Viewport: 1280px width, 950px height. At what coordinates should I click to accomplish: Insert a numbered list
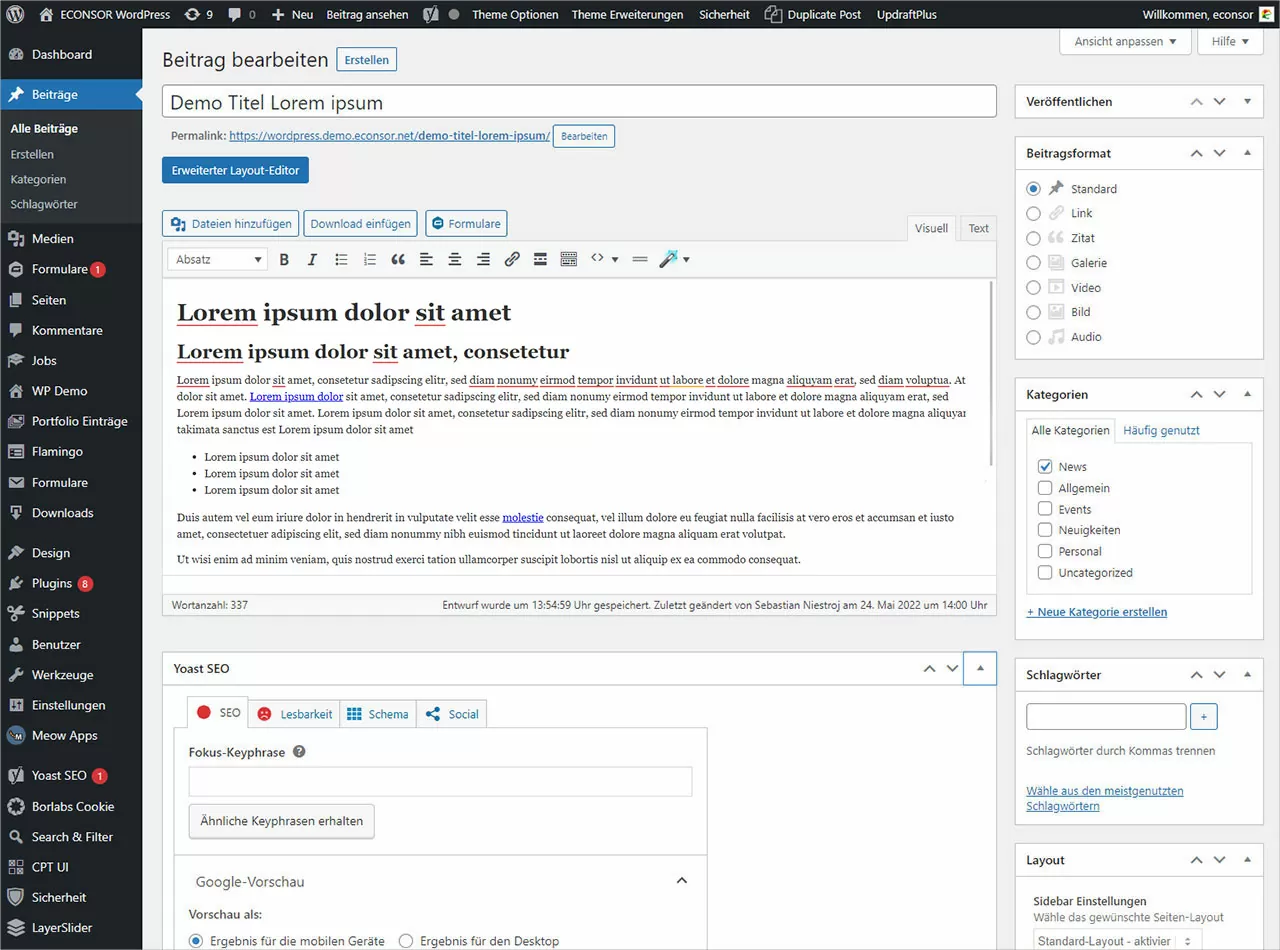tap(368, 259)
